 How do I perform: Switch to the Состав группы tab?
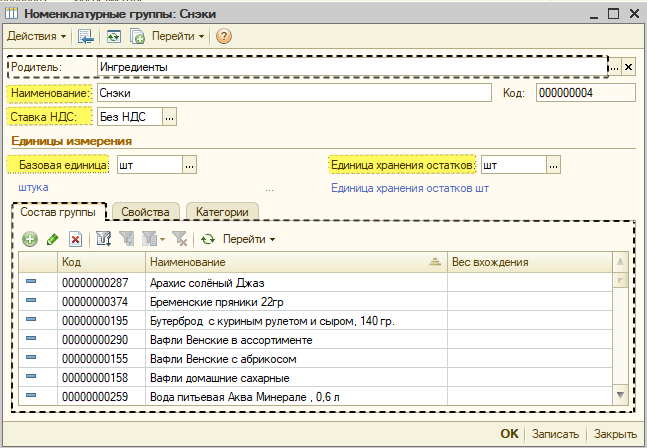coord(58,212)
